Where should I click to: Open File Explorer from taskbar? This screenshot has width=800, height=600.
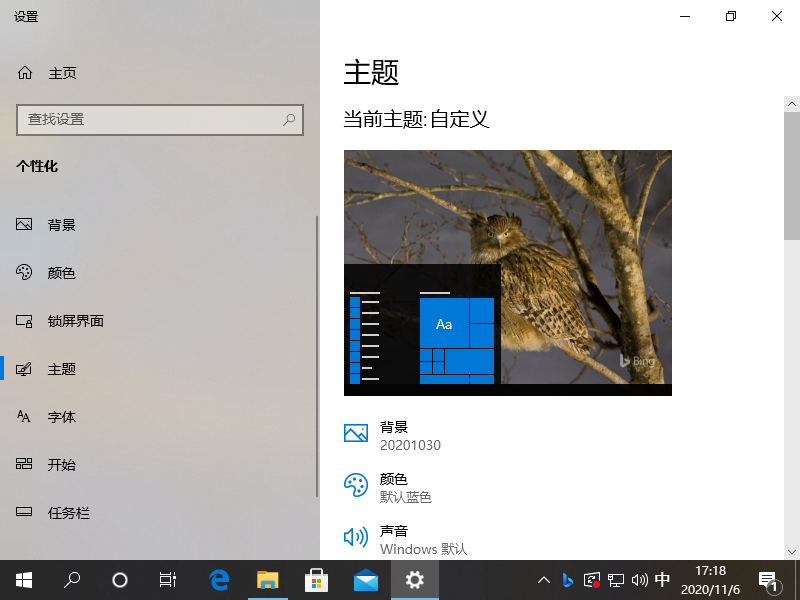pyautogui.click(x=267, y=580)
